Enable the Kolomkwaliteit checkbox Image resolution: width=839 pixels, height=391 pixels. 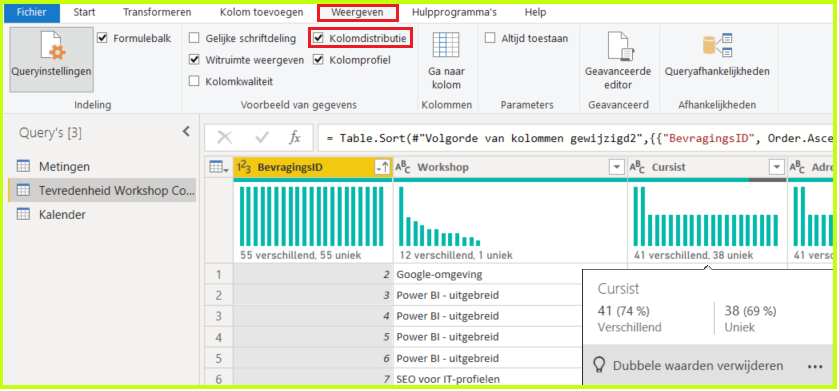(194, 81)
